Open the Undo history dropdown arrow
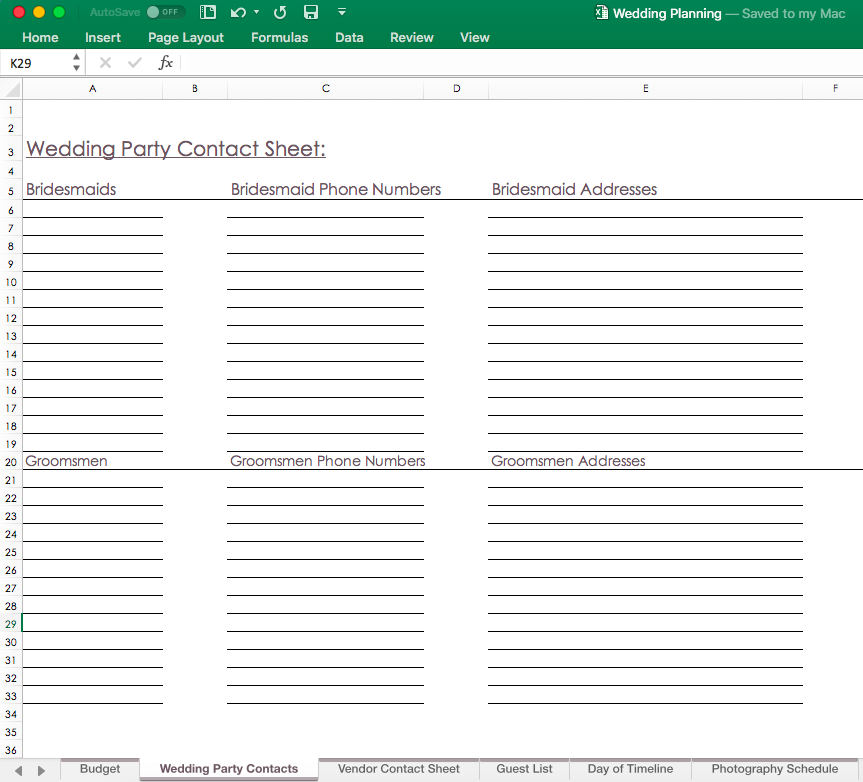The width and height of the screenshot is (863, 782). pyautogui.click(x=256, y=12)
